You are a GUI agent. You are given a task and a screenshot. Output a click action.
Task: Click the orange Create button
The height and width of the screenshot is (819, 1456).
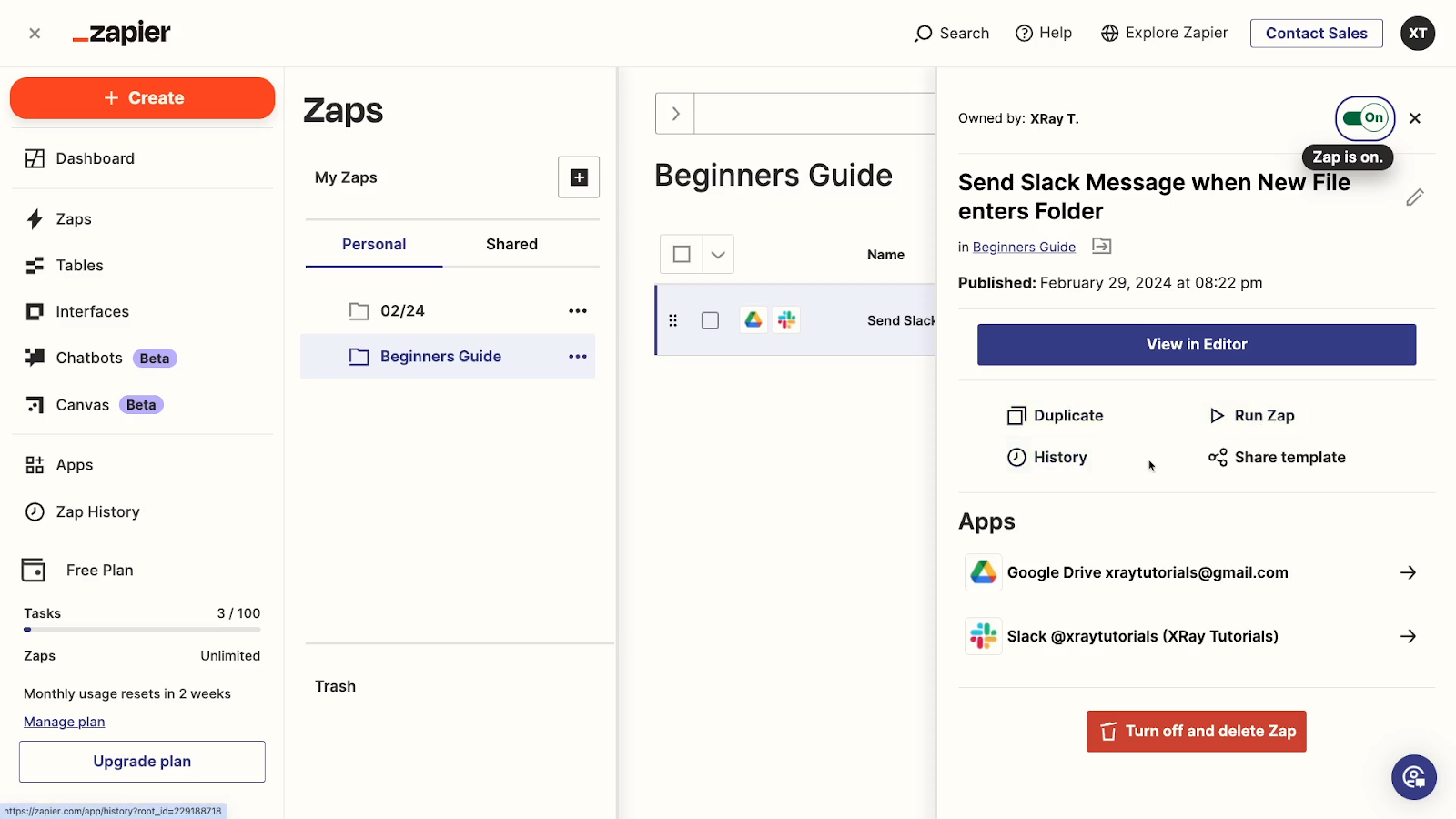[x=143, y=98]
